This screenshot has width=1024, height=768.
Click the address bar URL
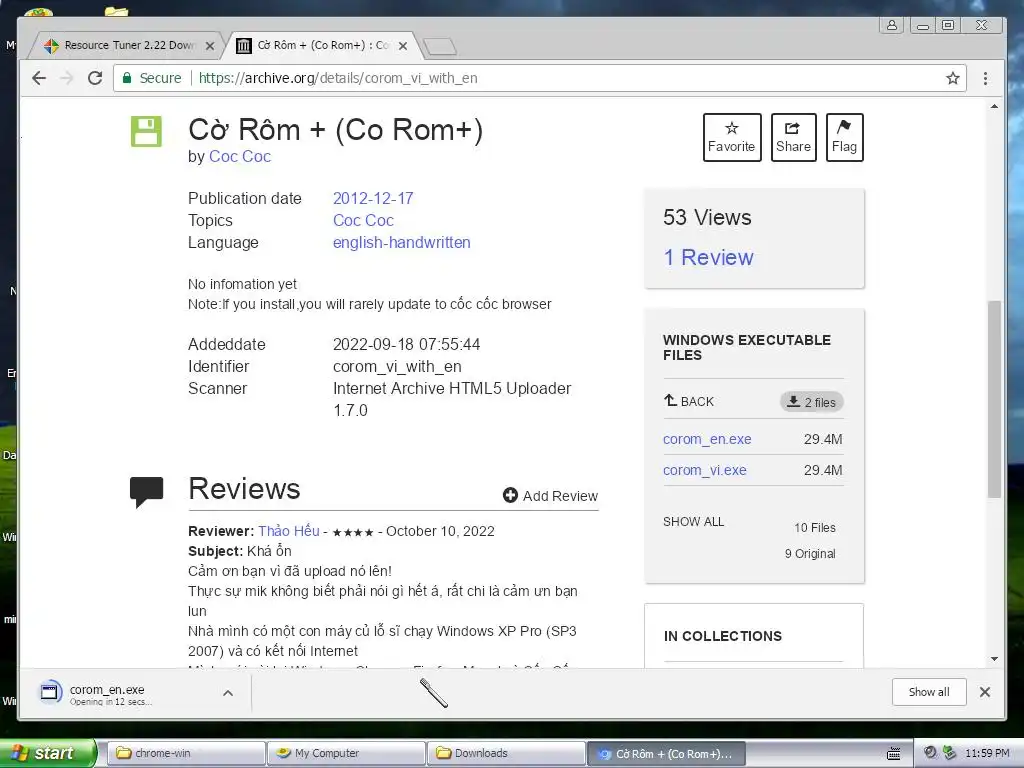(338, 78)
